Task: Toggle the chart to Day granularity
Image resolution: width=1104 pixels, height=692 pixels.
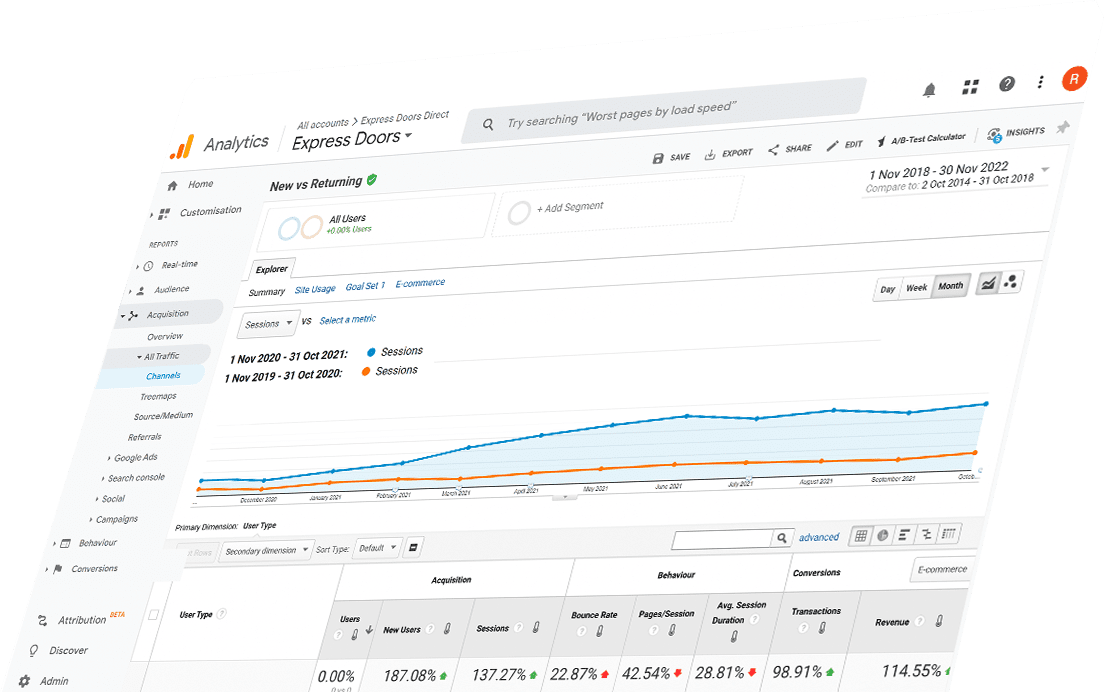Action: pos(887,290)
